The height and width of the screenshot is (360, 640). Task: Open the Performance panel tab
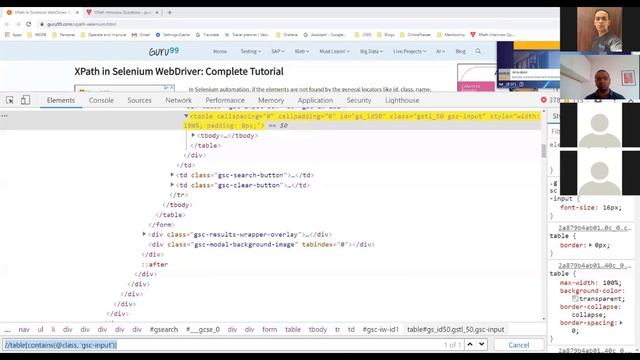point(225,100)
